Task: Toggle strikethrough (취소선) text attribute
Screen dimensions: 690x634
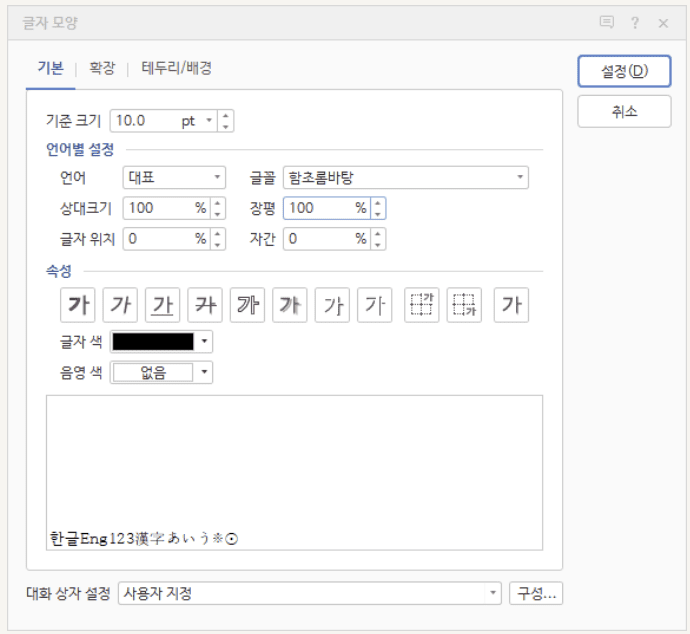Action: (205, 305)
